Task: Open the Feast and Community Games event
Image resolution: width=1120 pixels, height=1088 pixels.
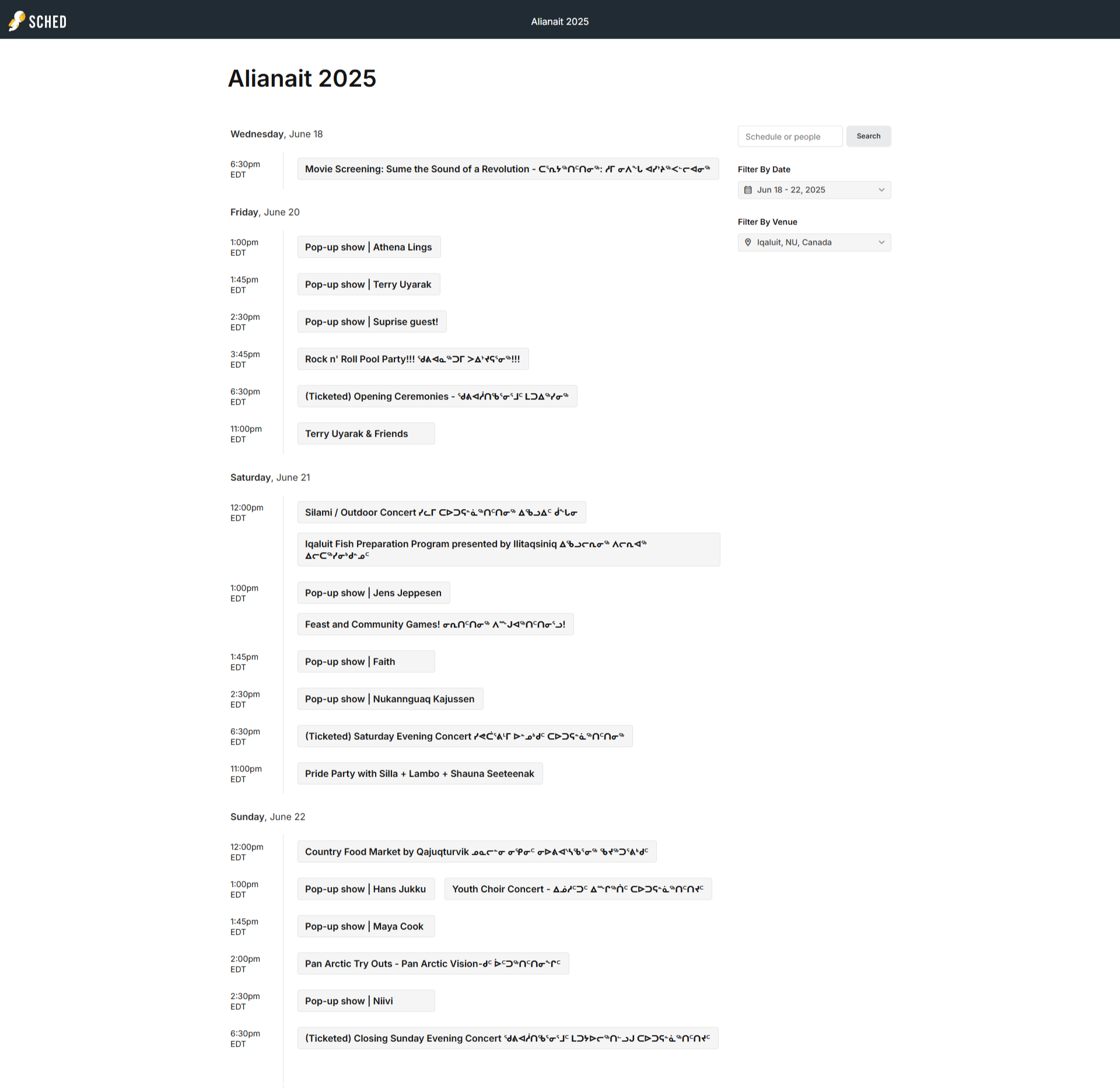Action: pos(435,624)
